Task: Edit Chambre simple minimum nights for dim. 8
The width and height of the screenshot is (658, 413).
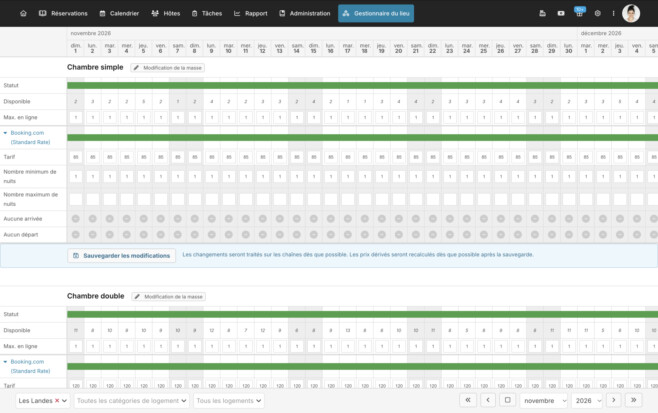Action: click(x=195, y=176)
